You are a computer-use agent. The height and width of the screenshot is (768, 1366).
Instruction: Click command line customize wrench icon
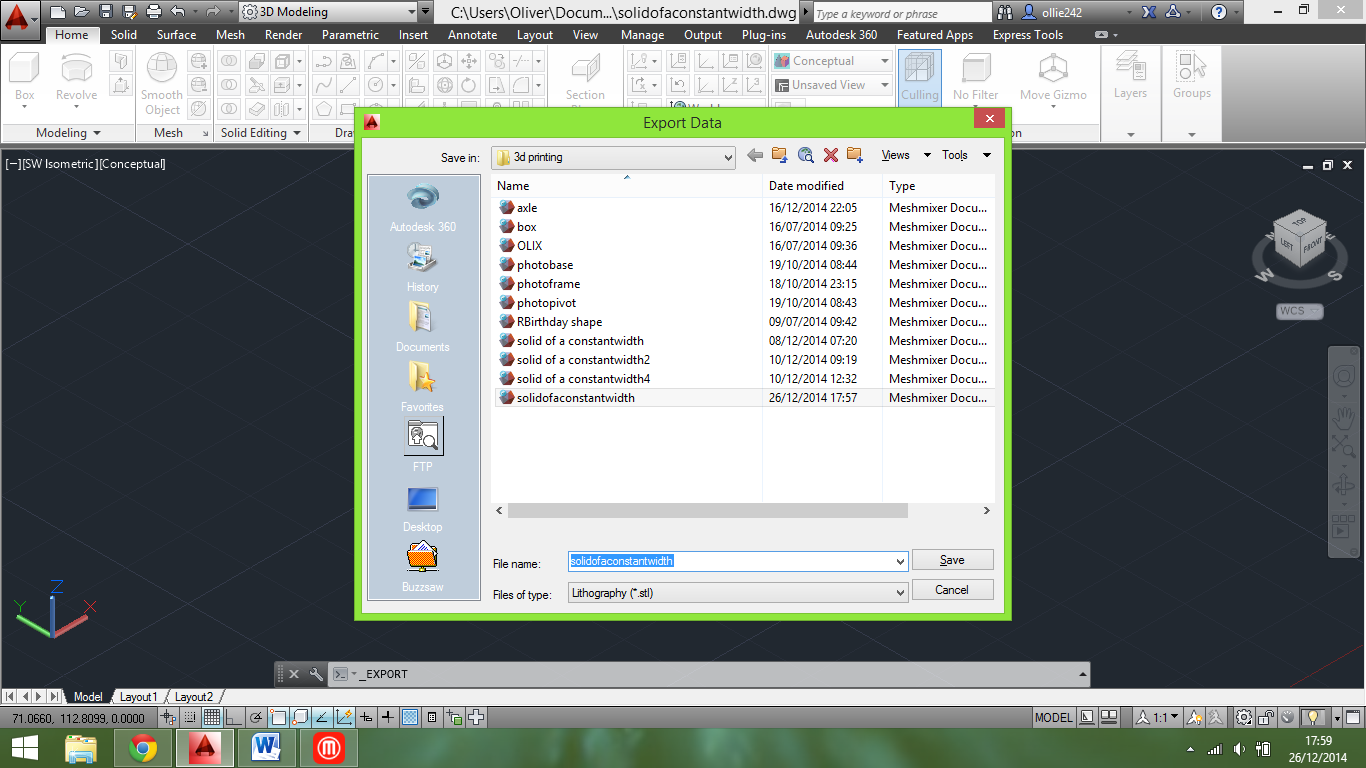pos(315,674)
